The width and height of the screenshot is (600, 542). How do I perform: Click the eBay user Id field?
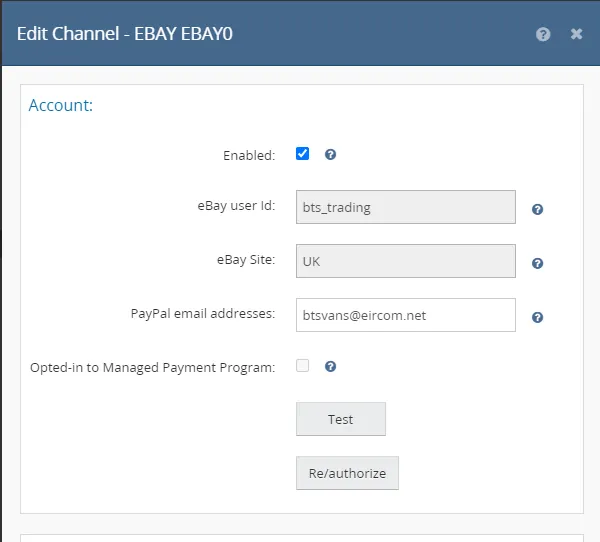(x=406, y=207)
